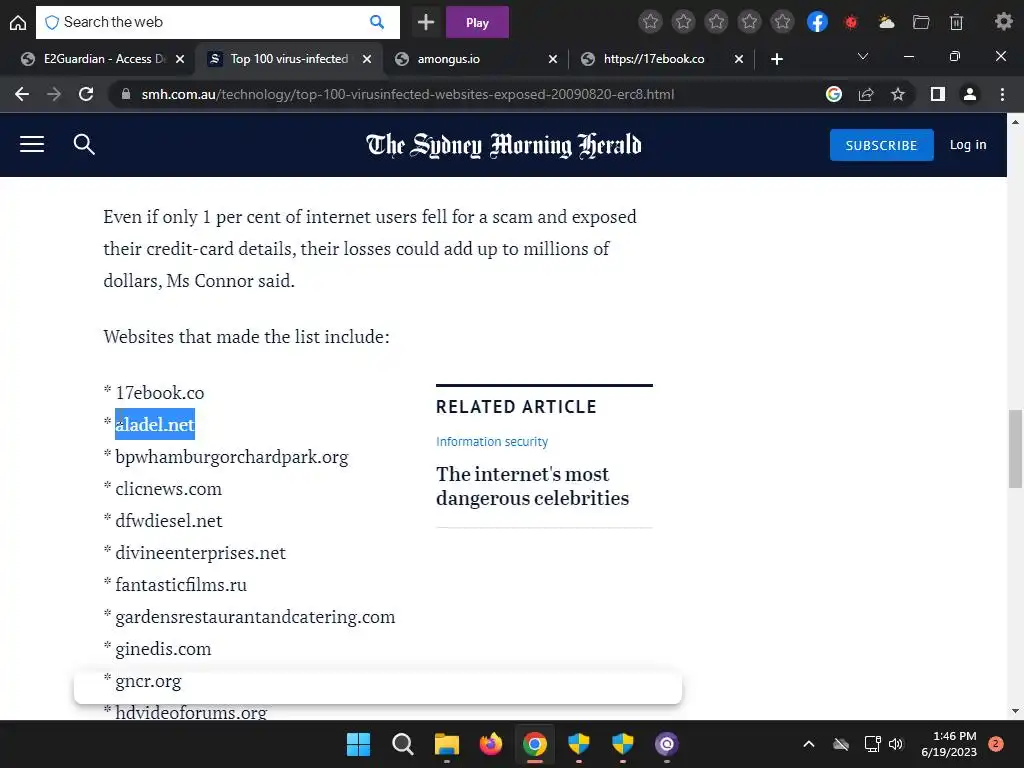Click the red bug extension icon
This screenshot has height=768, width=1024.
(851, 22)
